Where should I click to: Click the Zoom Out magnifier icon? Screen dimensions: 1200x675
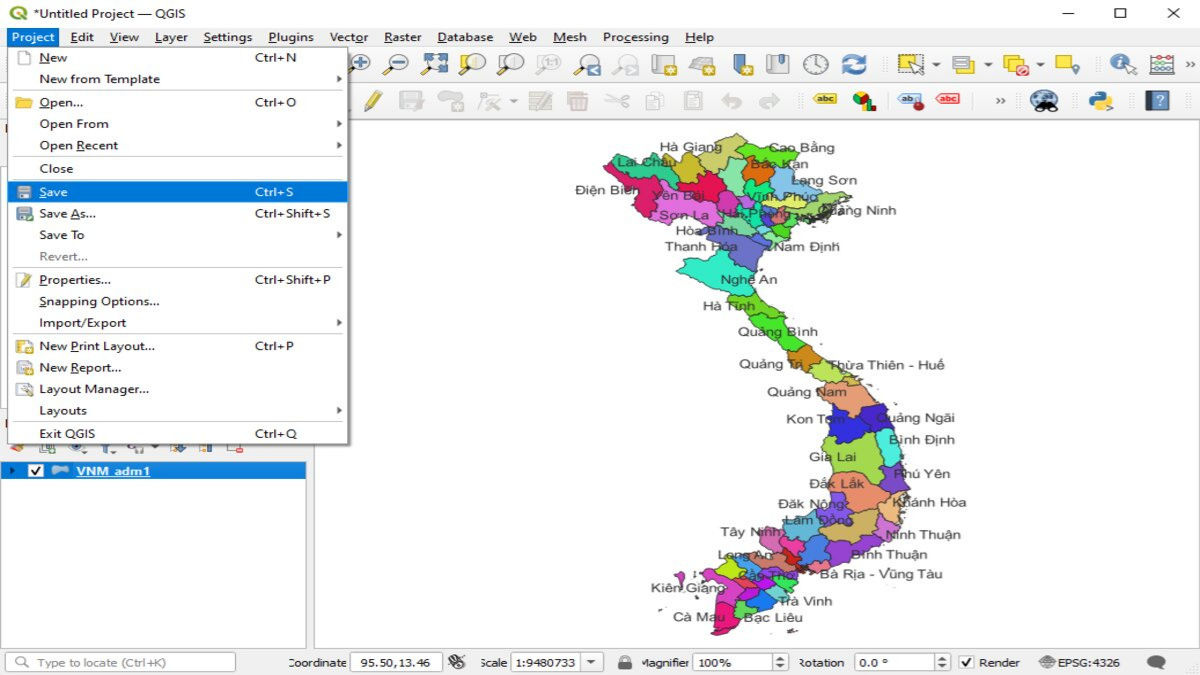(x=397, y=64)
